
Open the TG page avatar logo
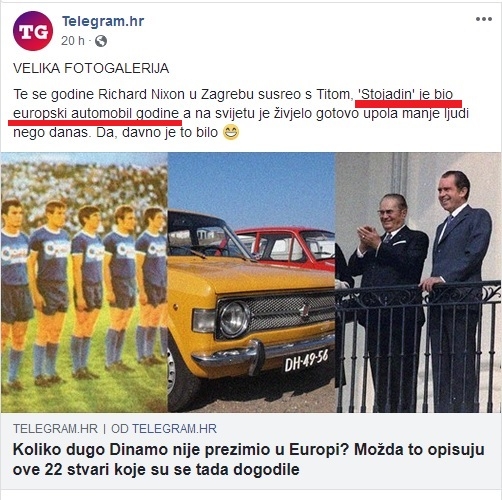[33, 31]
